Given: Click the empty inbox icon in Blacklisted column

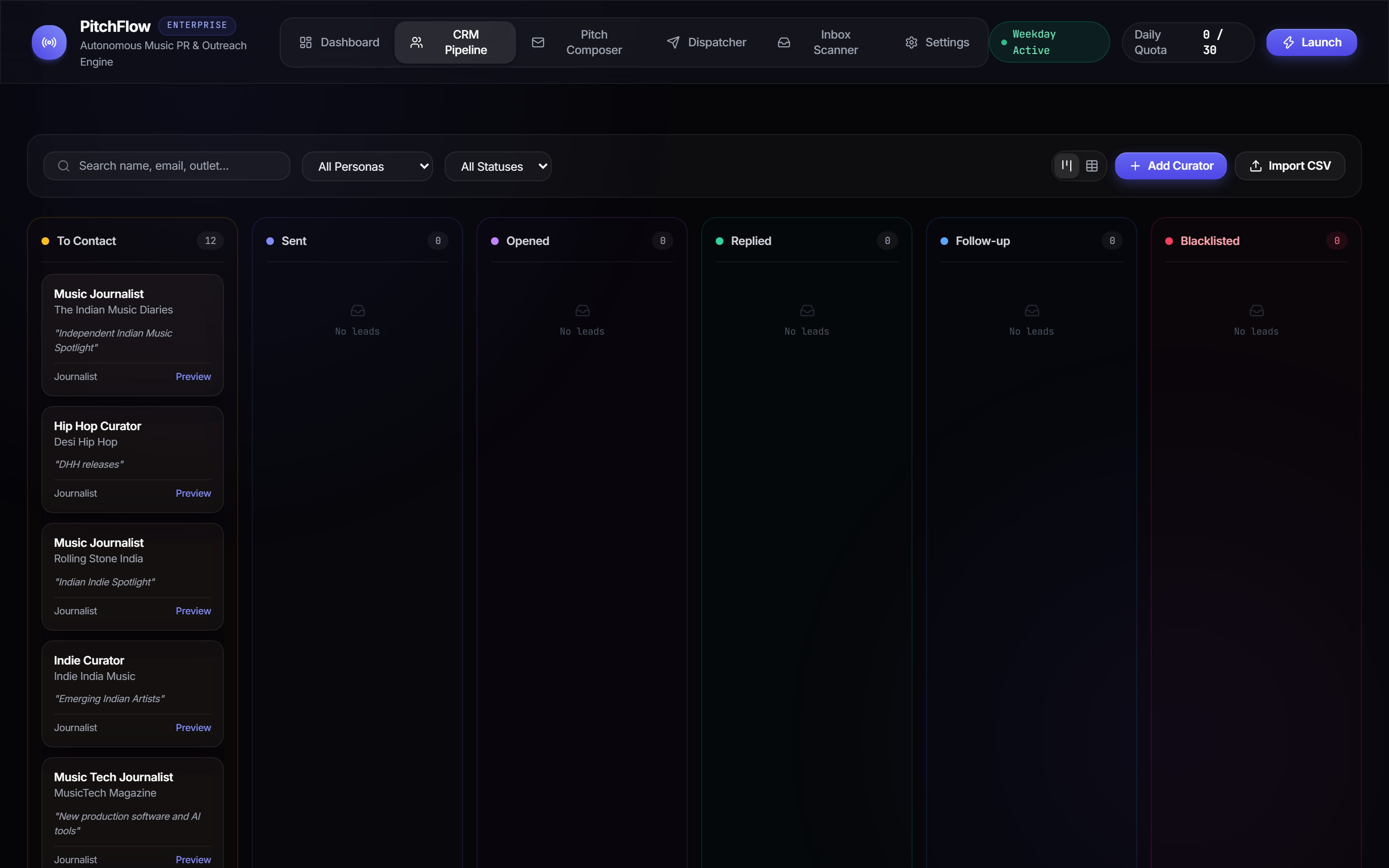Looking at the screenshot, I should pos(1256,311).
